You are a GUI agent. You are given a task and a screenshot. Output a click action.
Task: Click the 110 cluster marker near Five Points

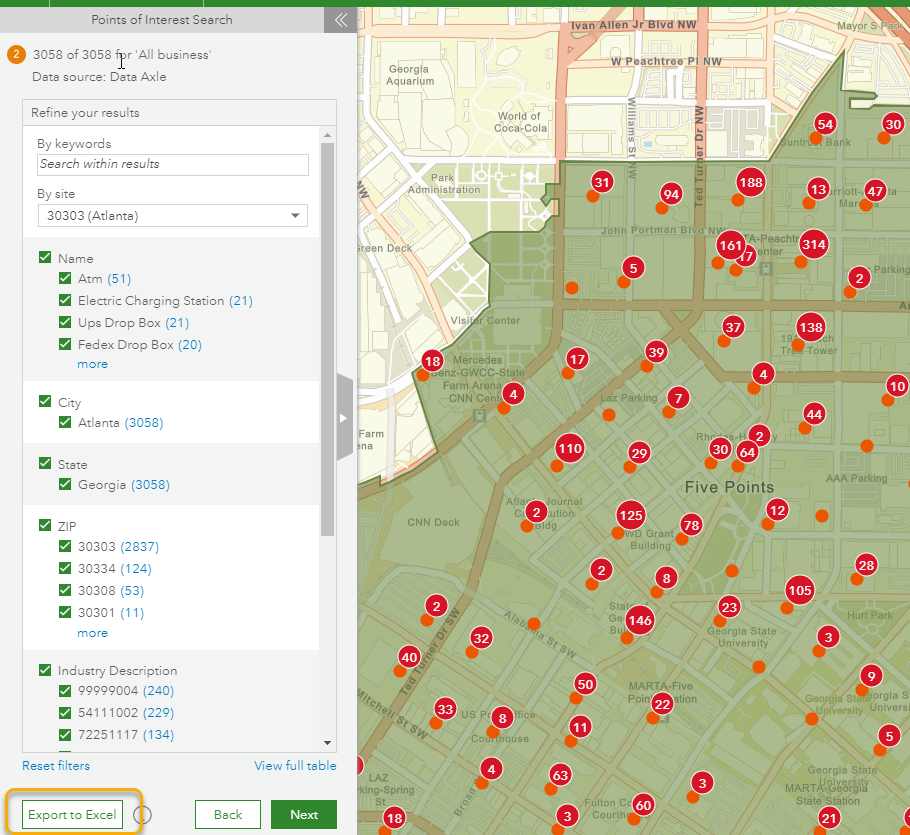(x=568, y=449)
